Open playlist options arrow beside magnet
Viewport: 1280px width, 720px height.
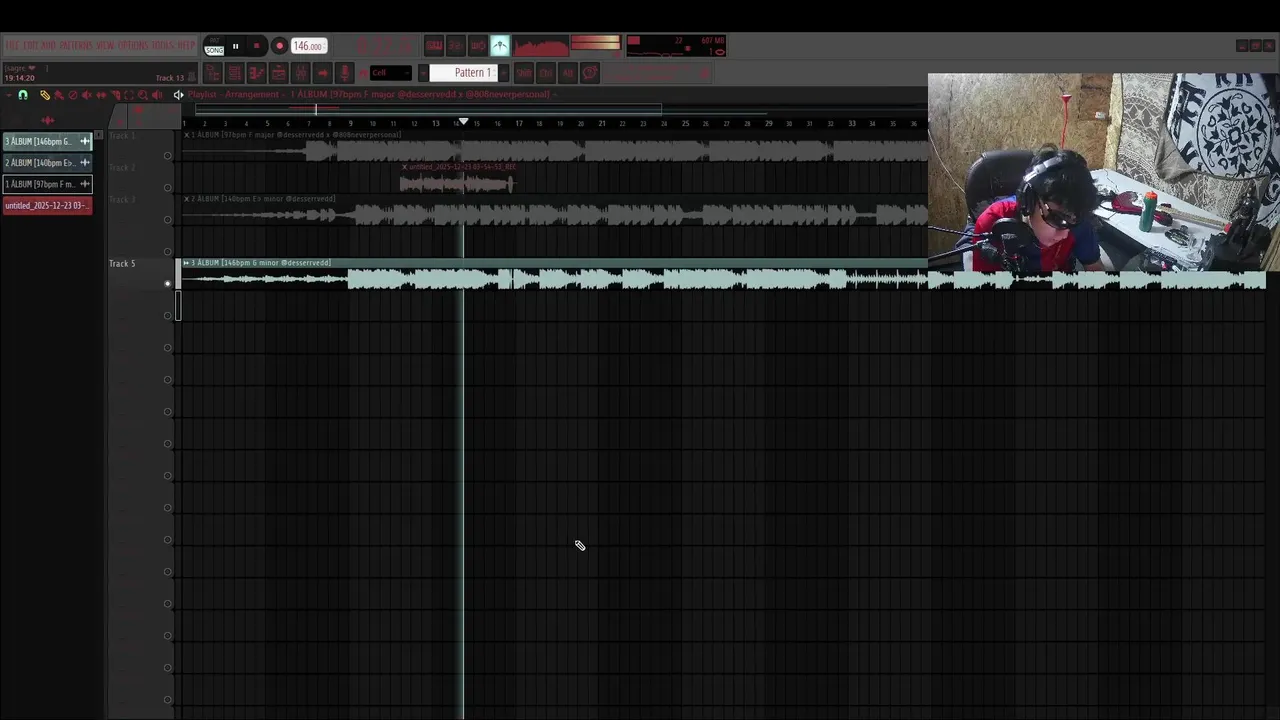tap(9, 95)
